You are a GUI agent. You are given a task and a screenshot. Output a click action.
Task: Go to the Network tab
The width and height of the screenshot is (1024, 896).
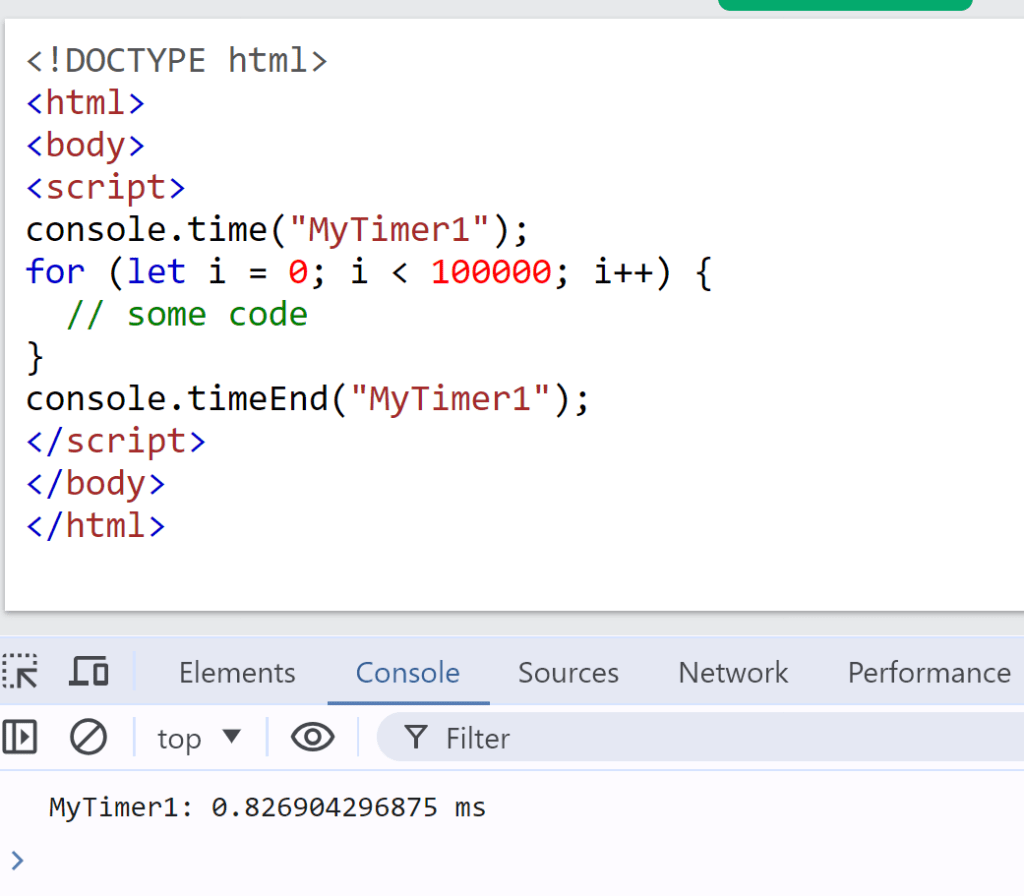coord(733,673)
